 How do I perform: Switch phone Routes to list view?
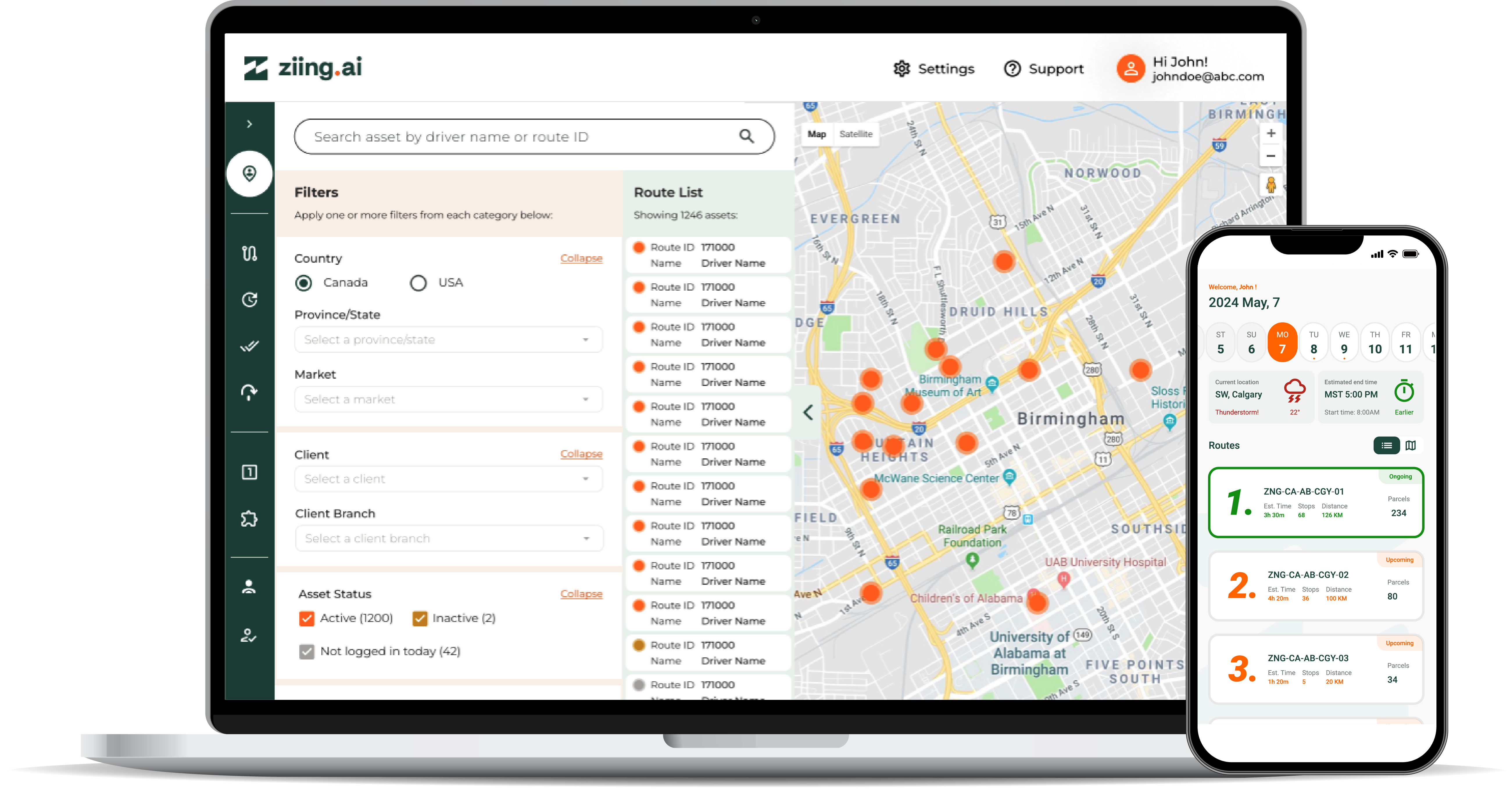[x=1386, y=446]
